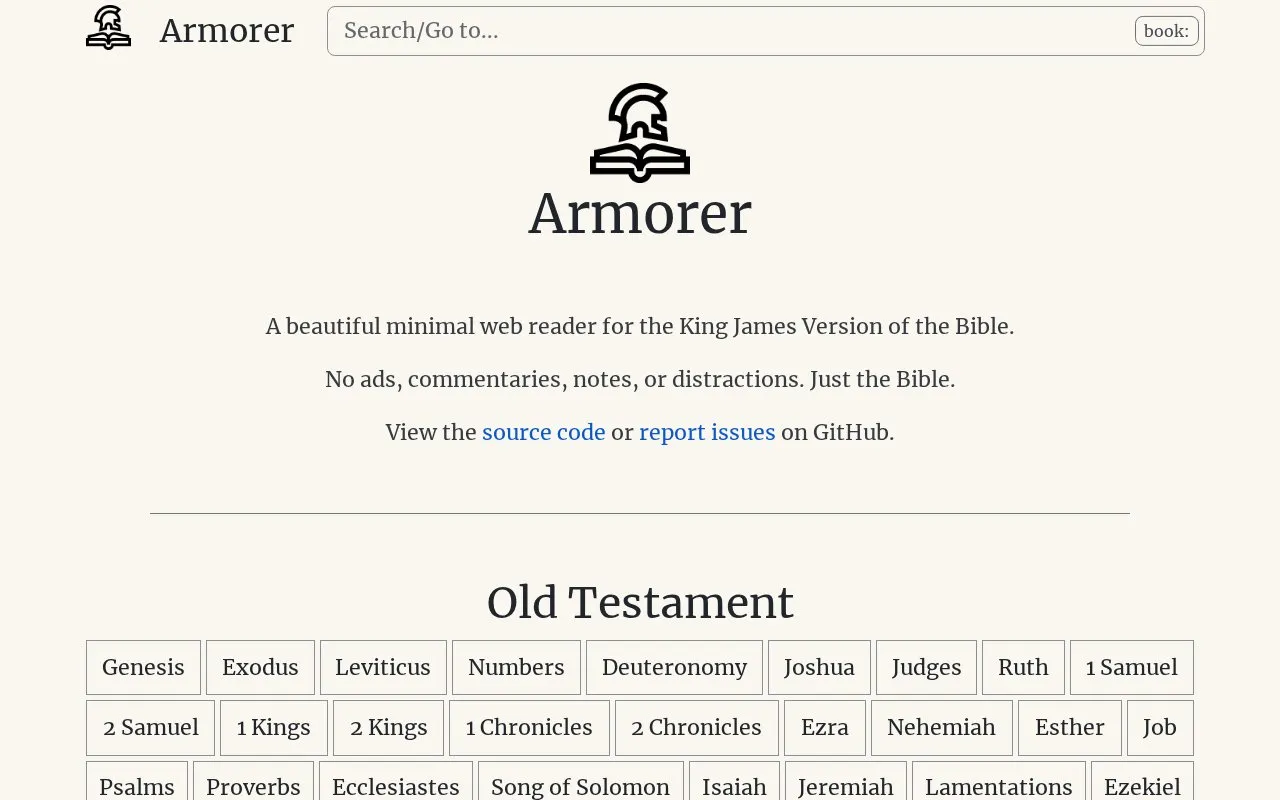Open Deuteronomy
The image size is (1280, 800).
coord(674,667)
